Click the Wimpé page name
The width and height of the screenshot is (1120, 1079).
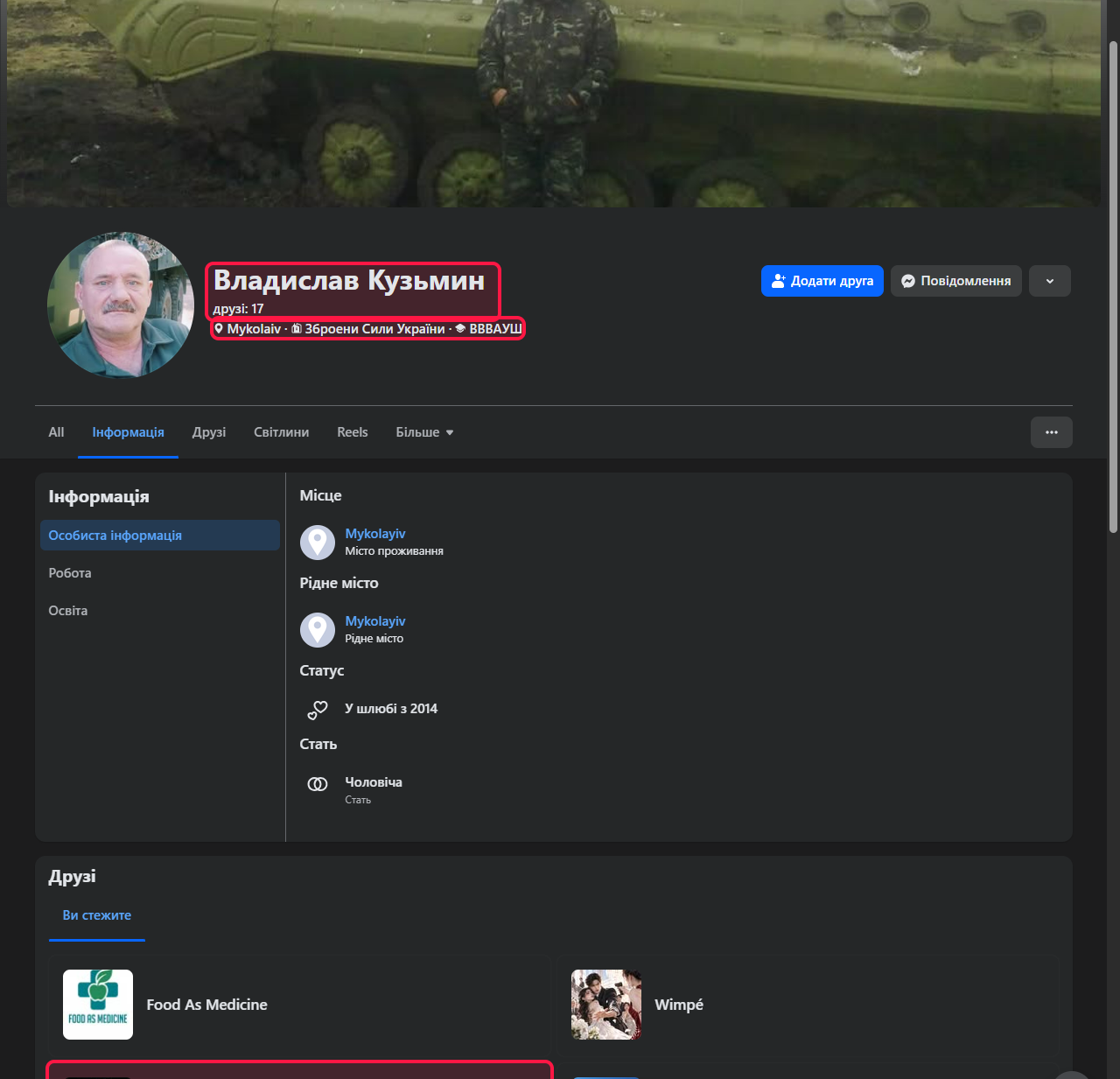click(679, 1005)
